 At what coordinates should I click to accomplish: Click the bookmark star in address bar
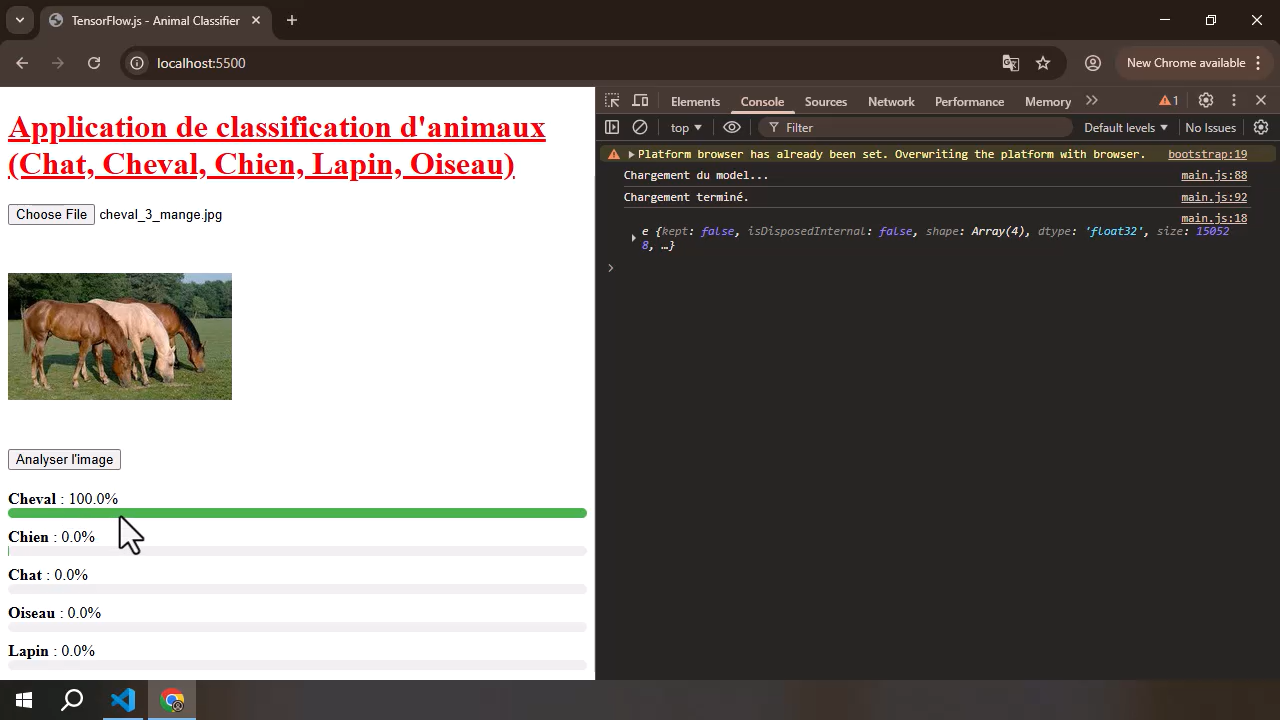point(1043,63)
